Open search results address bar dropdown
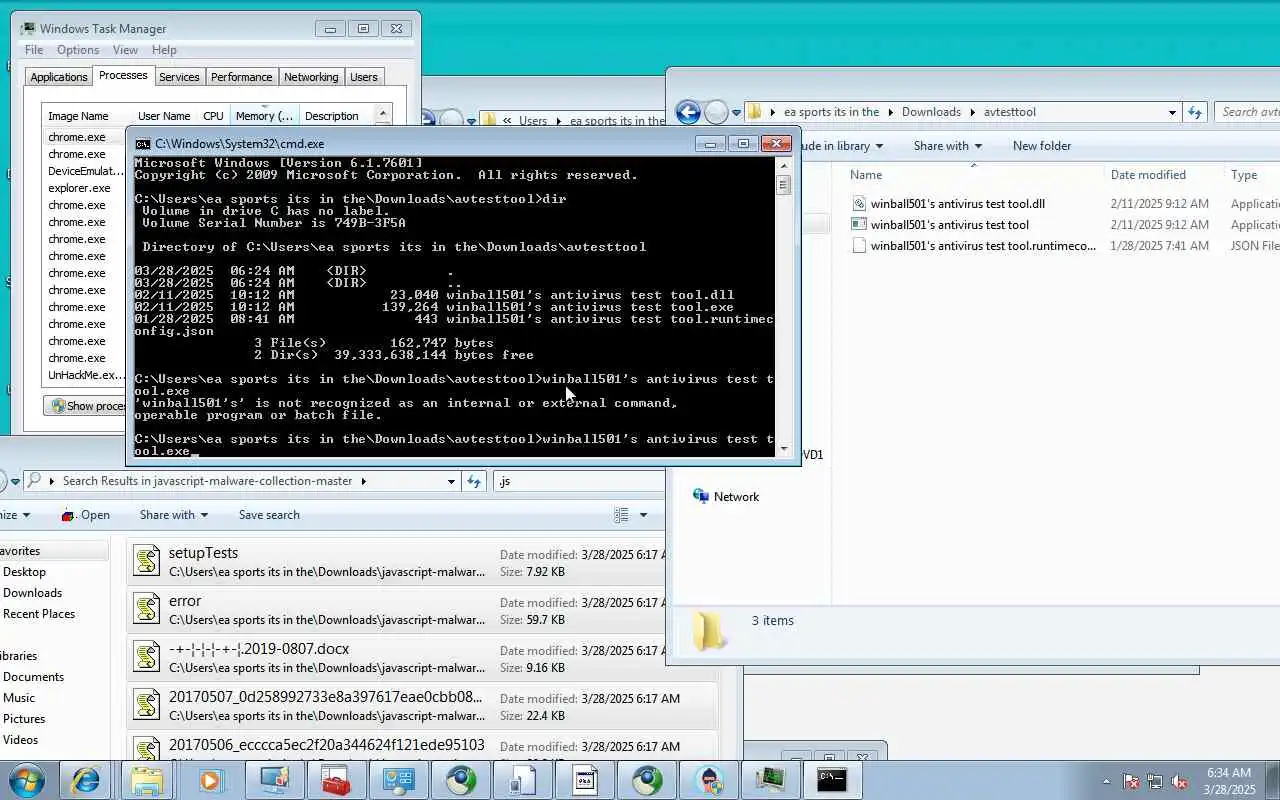 451,481
